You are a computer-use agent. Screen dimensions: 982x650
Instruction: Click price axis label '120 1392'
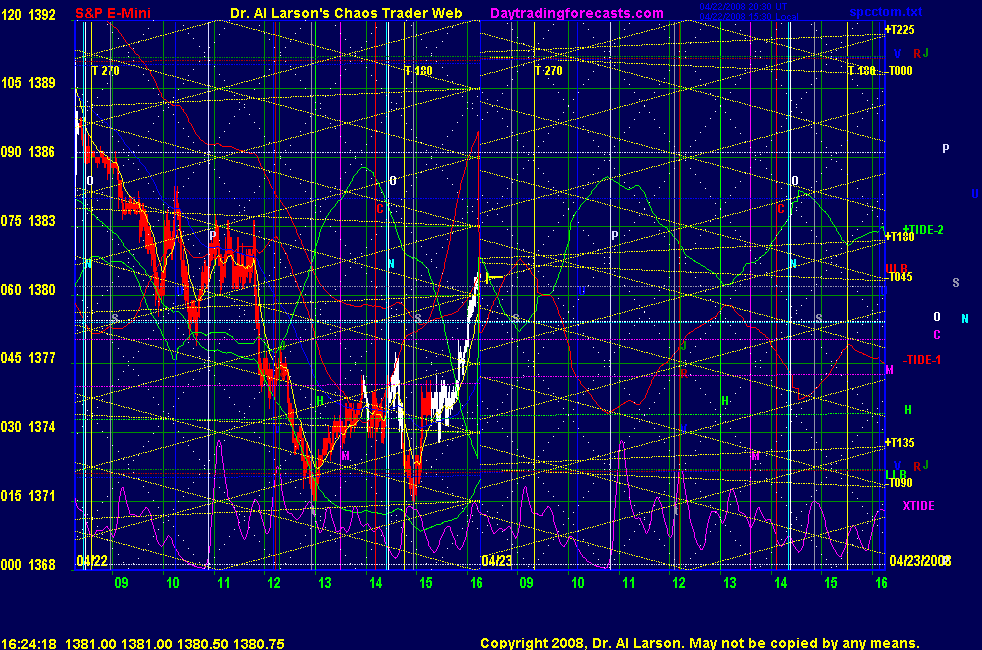pyautogui.click(x=28, y=15)
